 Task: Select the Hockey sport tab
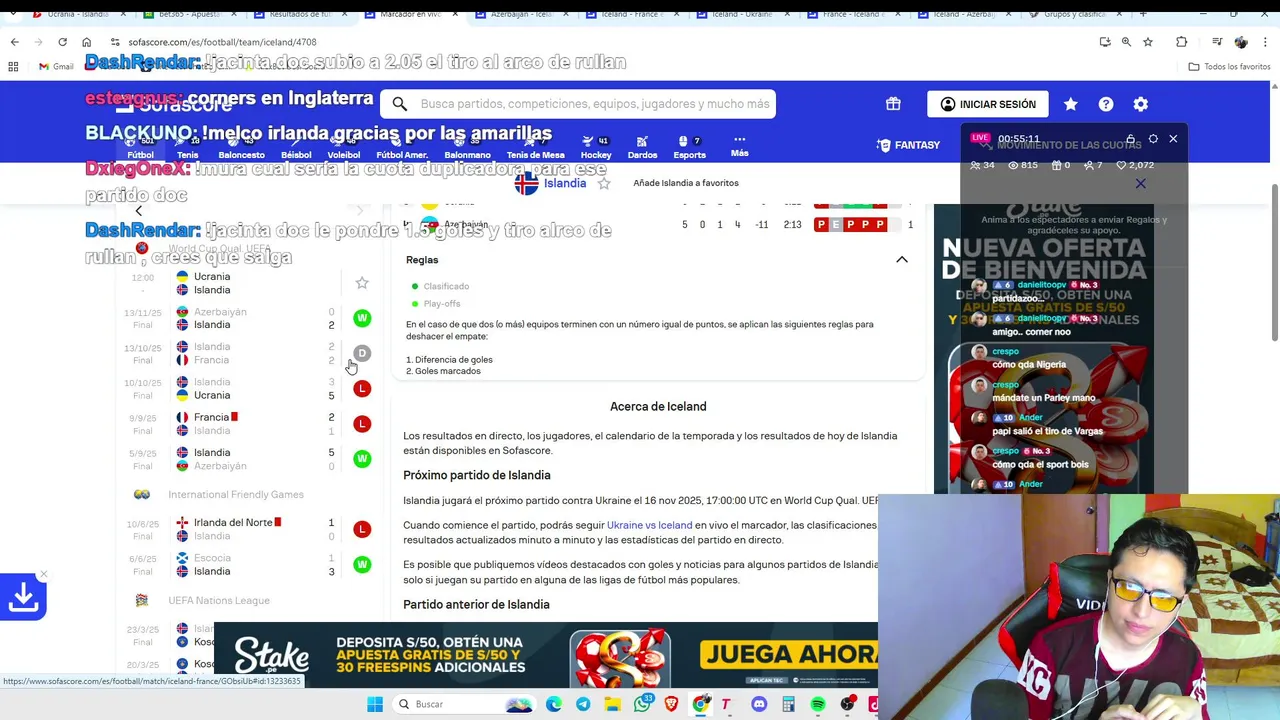(596, 147)
